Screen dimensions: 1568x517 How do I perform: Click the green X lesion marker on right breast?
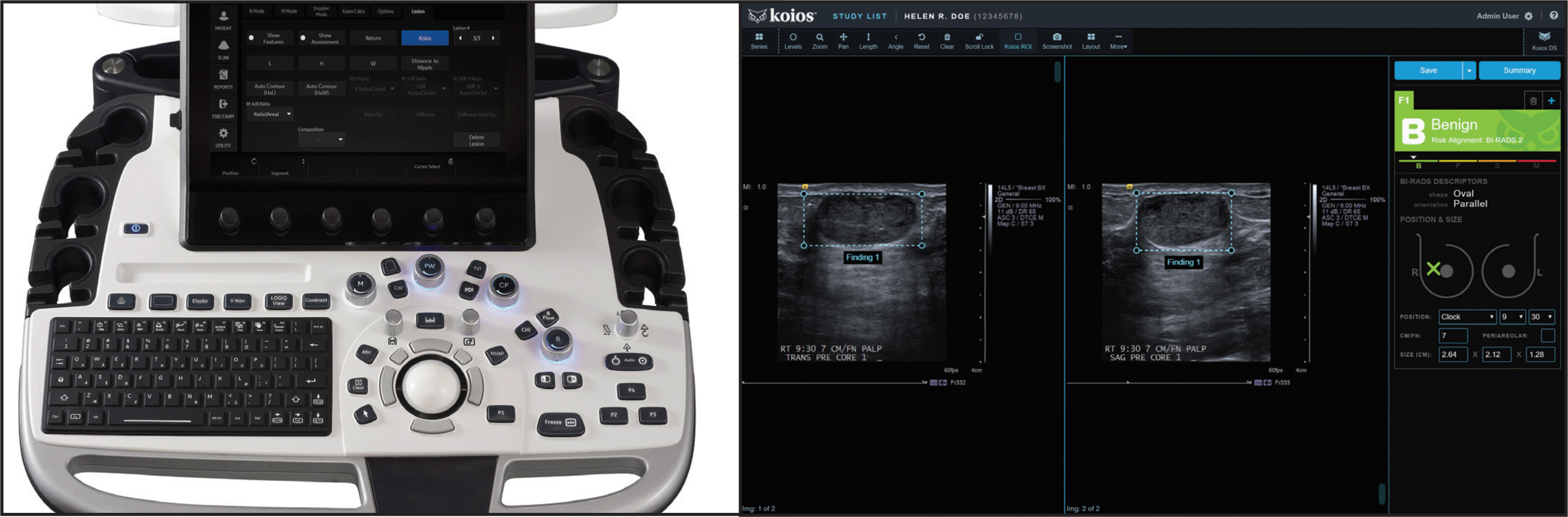pyautogui.click(x=1433, y=268)
